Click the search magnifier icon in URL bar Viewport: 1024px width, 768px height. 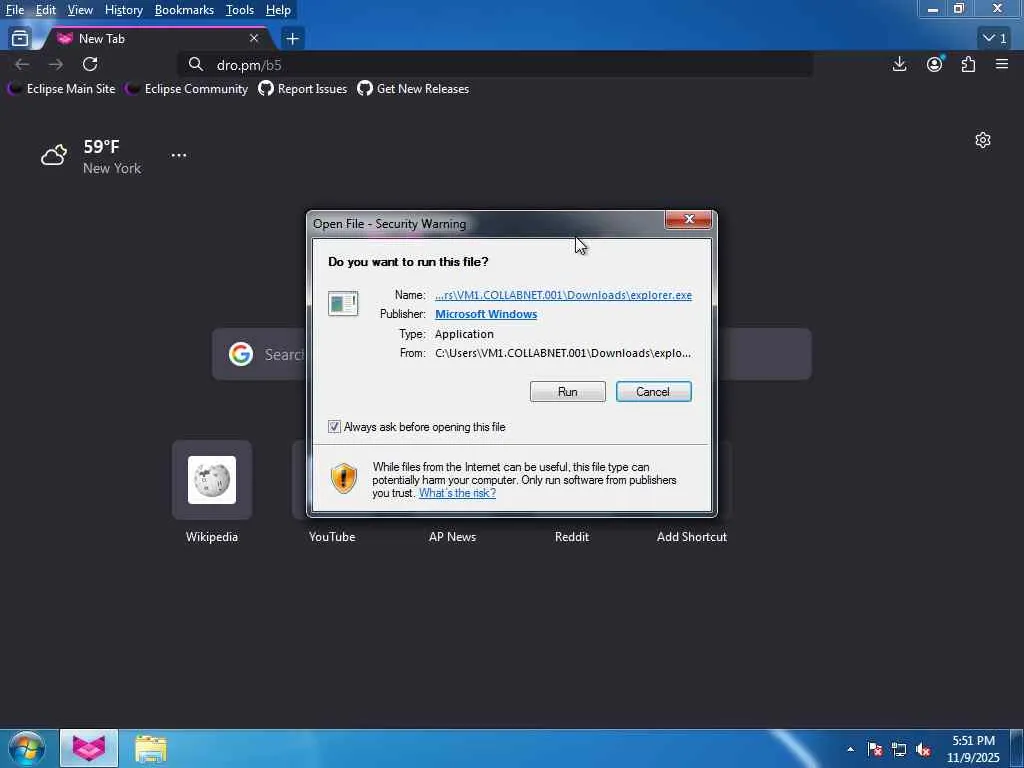pos(195,65)
